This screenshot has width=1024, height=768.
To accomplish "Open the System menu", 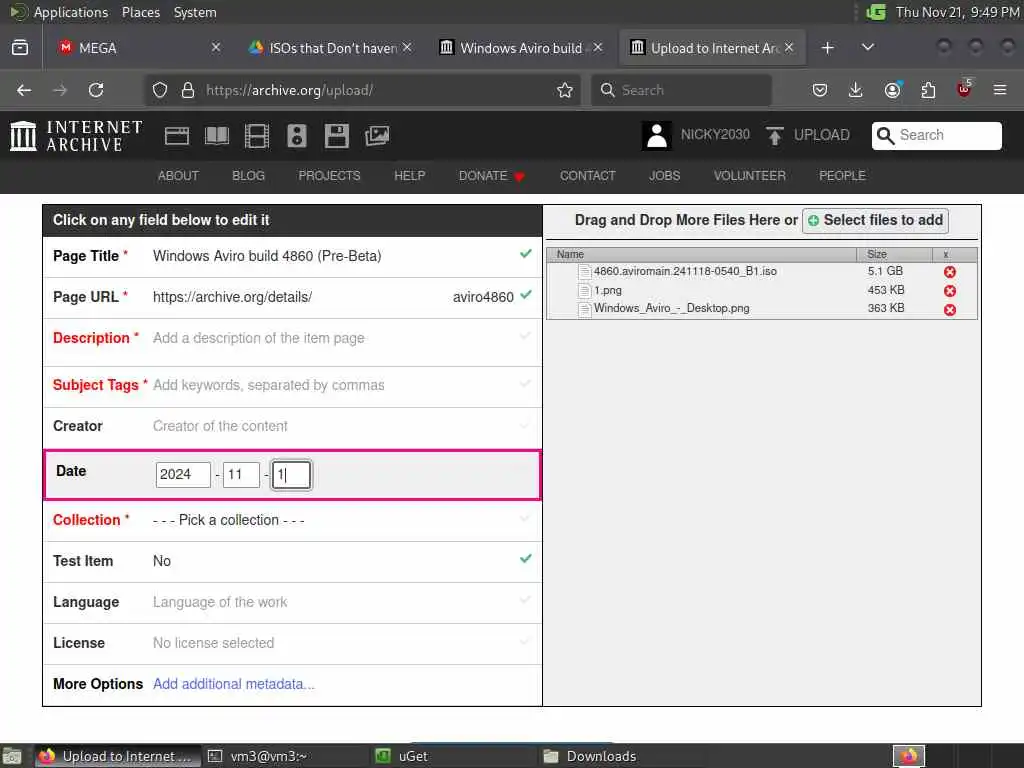I will pyautogui.click(x=195, y=12).
